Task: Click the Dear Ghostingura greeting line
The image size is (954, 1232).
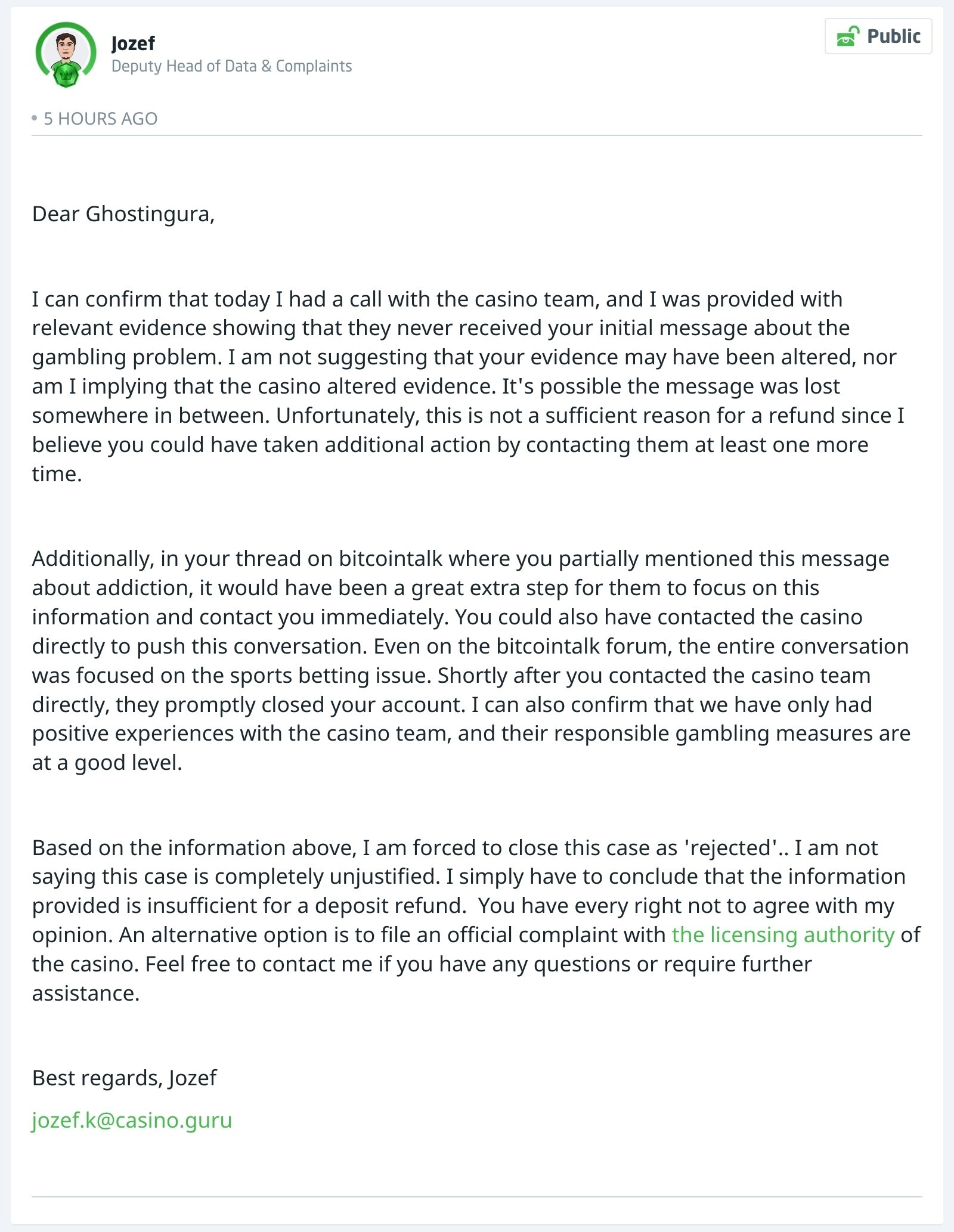Action: click(123, 214)
